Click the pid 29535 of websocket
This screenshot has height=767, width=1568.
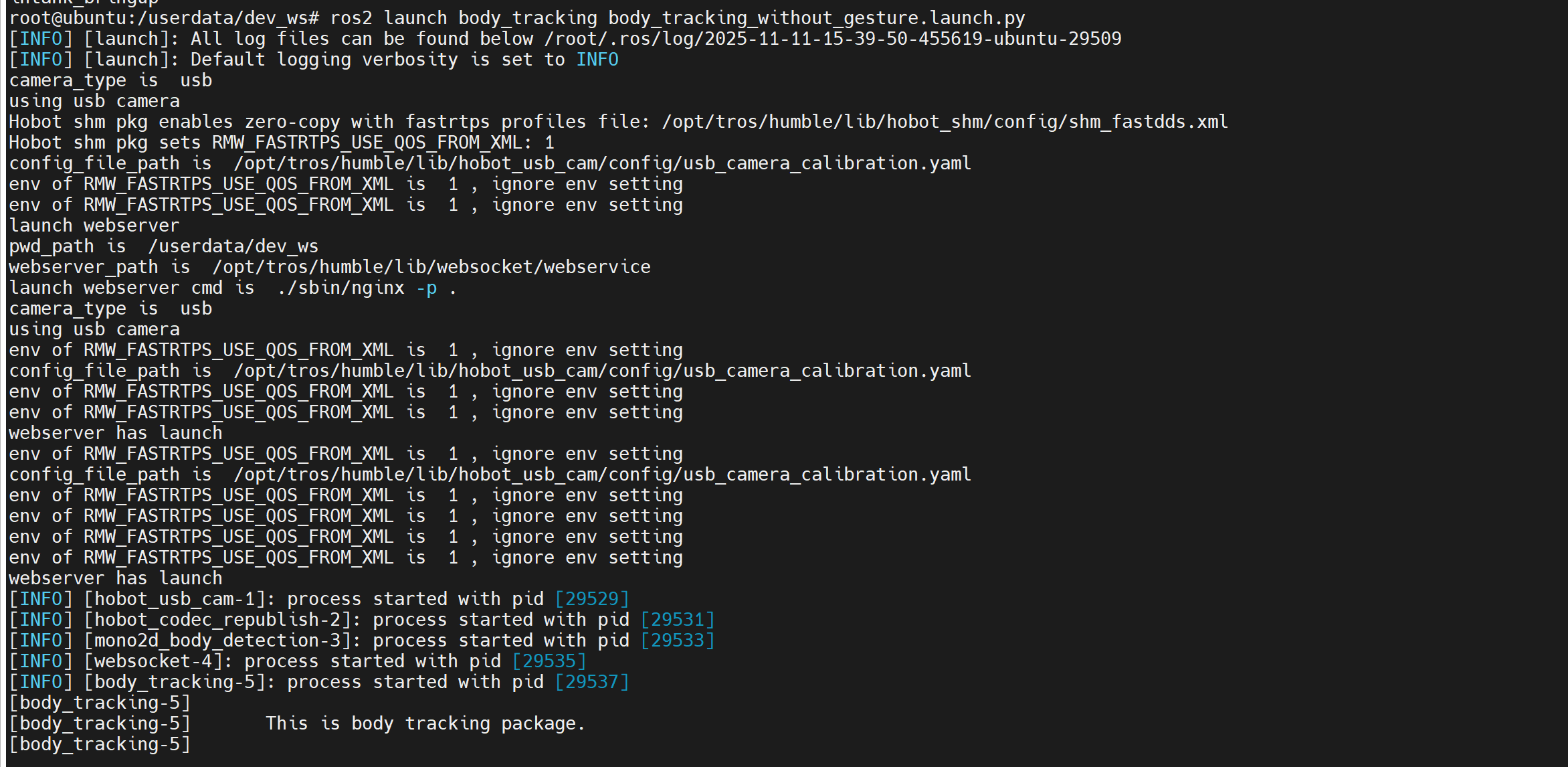click(x=549, y=661)
